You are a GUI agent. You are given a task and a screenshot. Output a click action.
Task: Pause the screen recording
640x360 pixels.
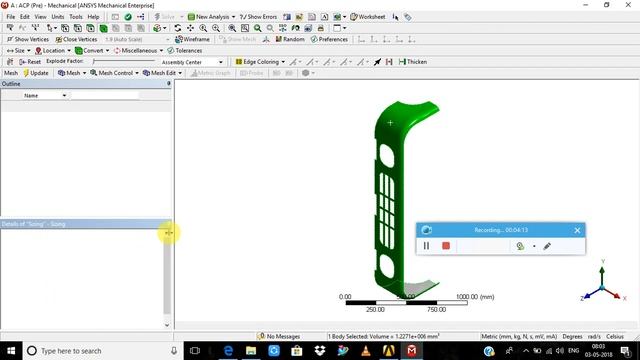point(426,246)
